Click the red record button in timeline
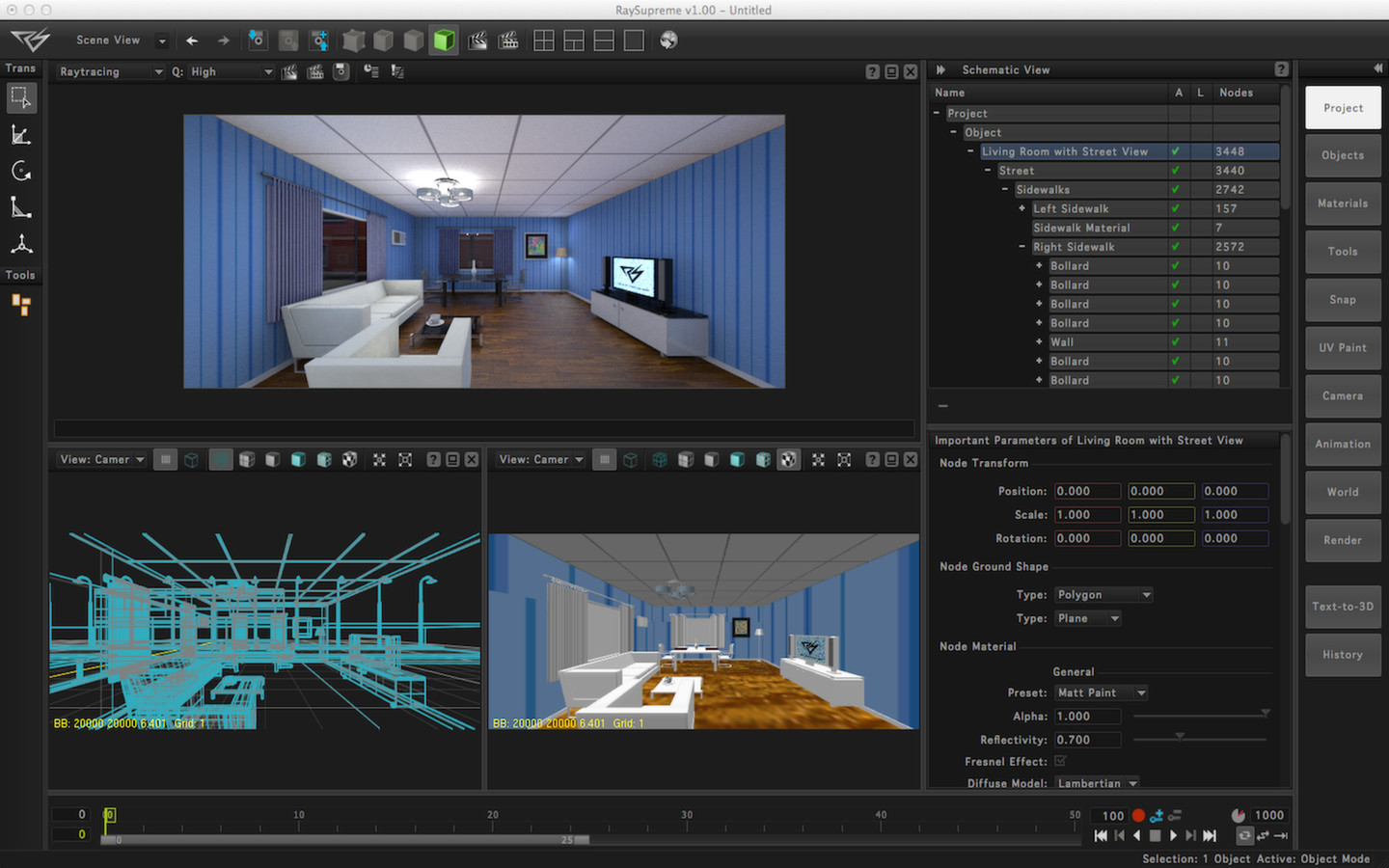1389x868 pixels. coord(1138,815)
